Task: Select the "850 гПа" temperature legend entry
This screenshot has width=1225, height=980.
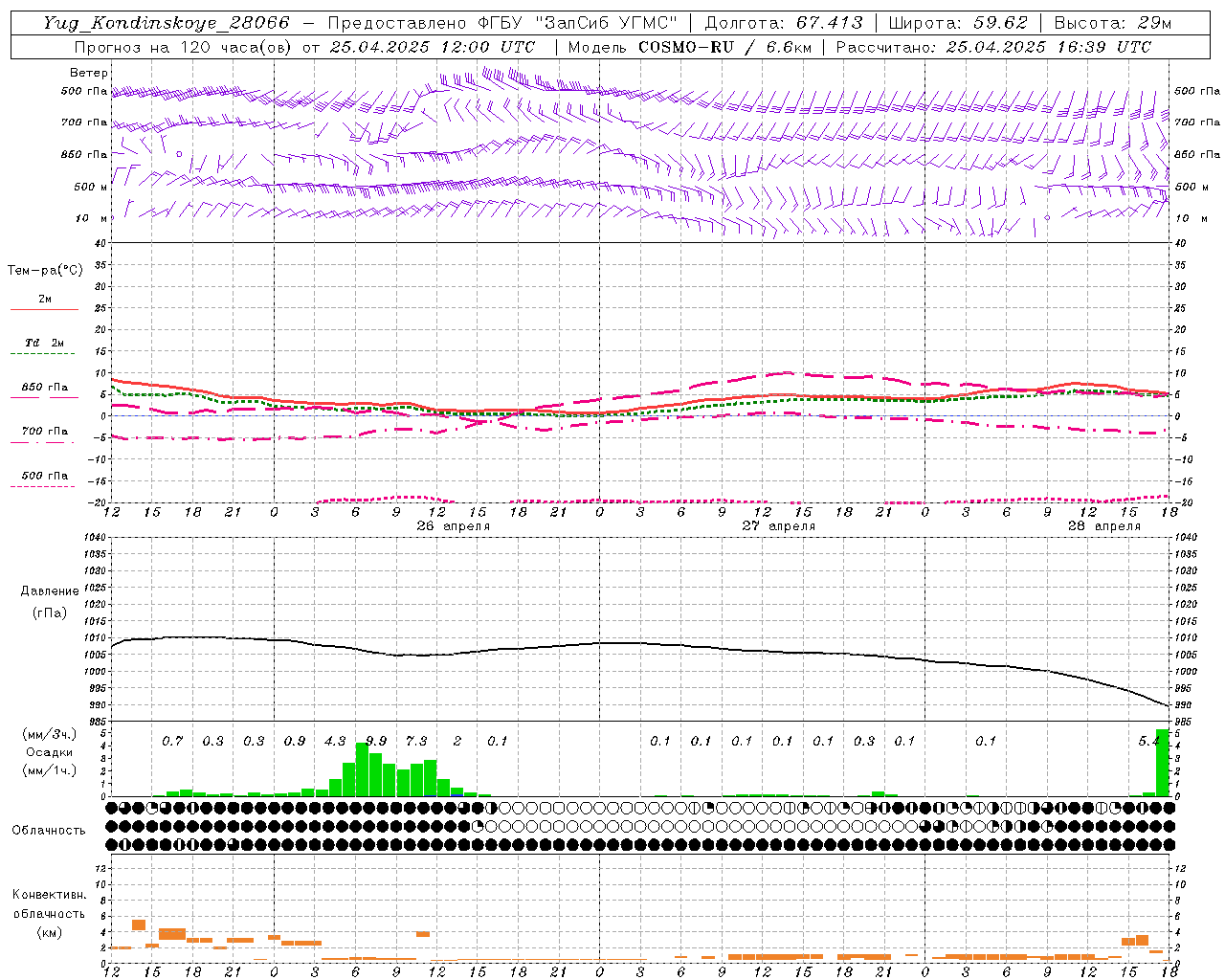Action: point(45,388)
